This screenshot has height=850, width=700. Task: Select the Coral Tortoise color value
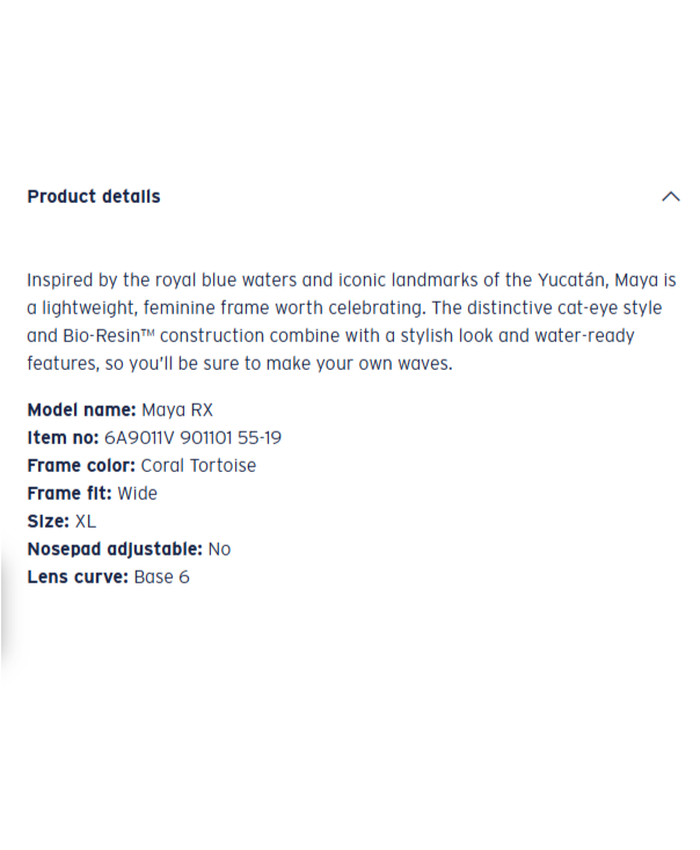(x=198, y=466)
